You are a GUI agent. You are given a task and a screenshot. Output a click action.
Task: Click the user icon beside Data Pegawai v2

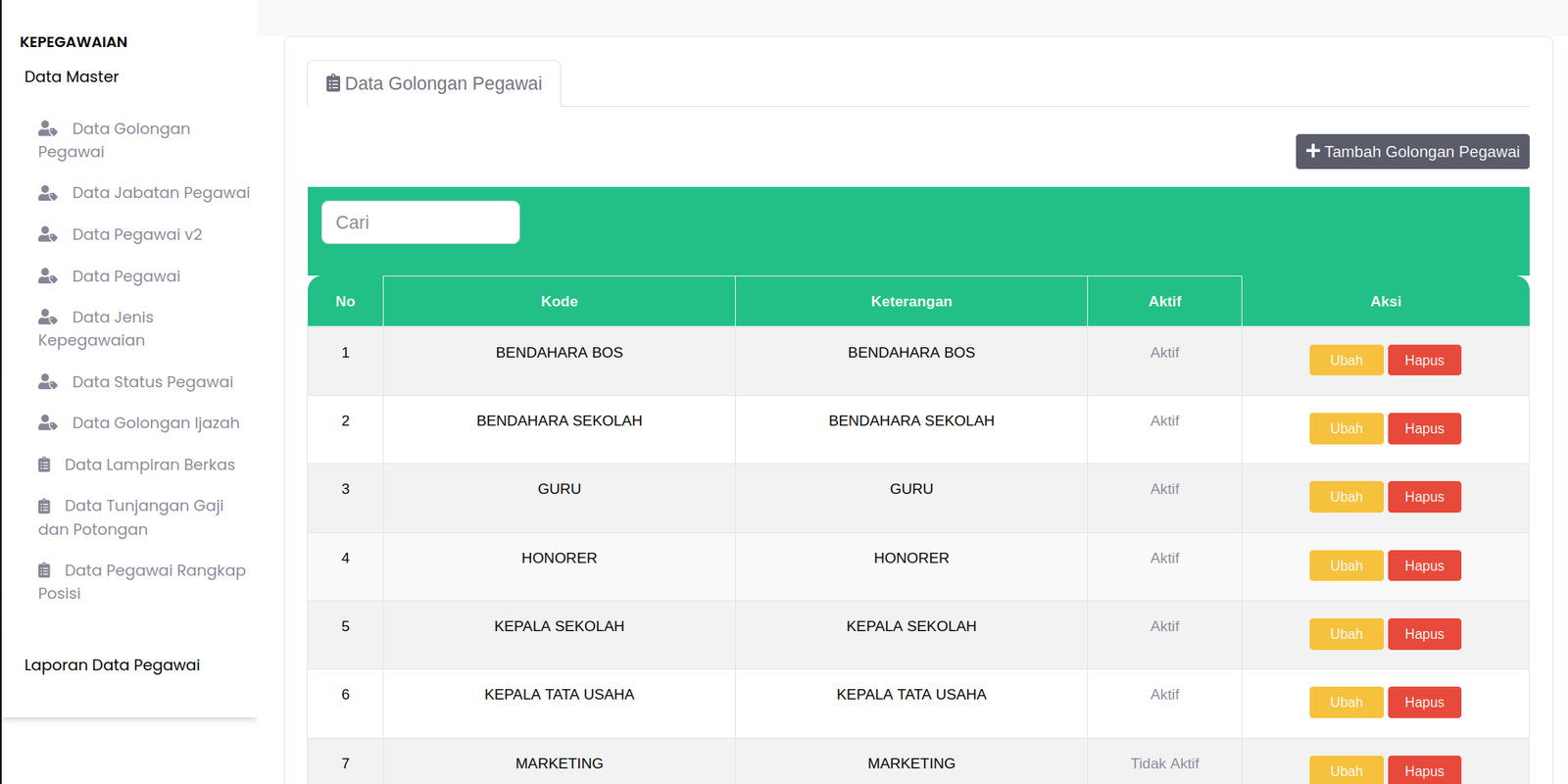(x=47, y=234)
